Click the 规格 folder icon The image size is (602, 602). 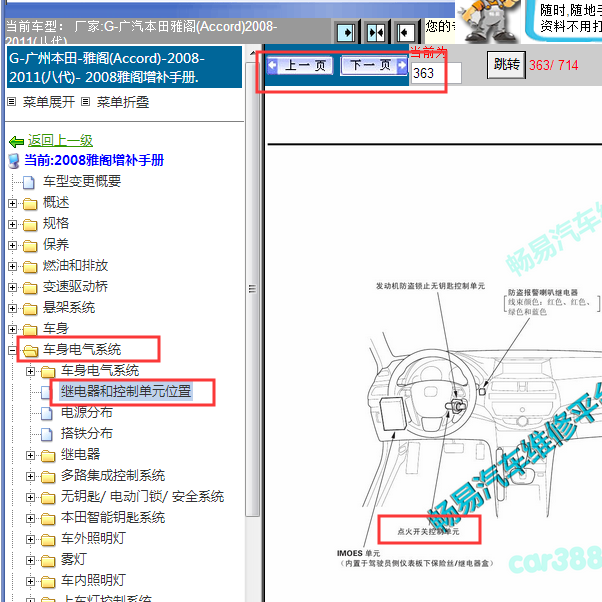tap(30, 225)
